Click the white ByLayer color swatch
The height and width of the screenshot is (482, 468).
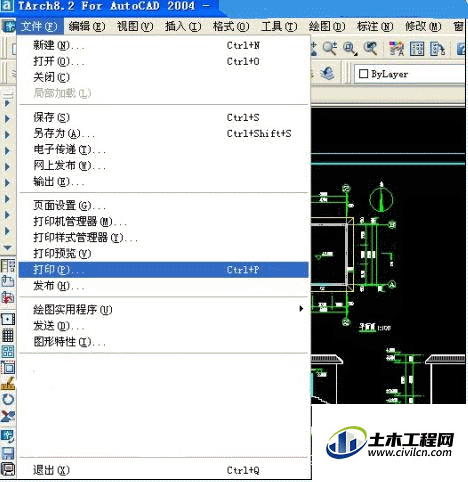point(363,74)
